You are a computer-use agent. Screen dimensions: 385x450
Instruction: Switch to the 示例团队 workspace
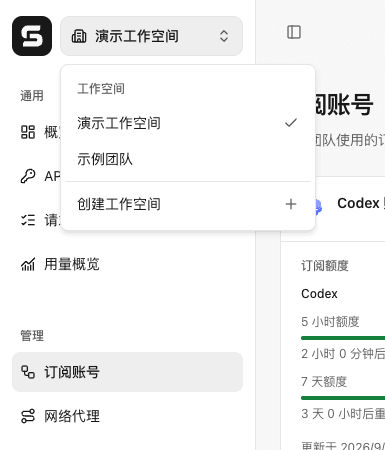(x=188, y=159)
